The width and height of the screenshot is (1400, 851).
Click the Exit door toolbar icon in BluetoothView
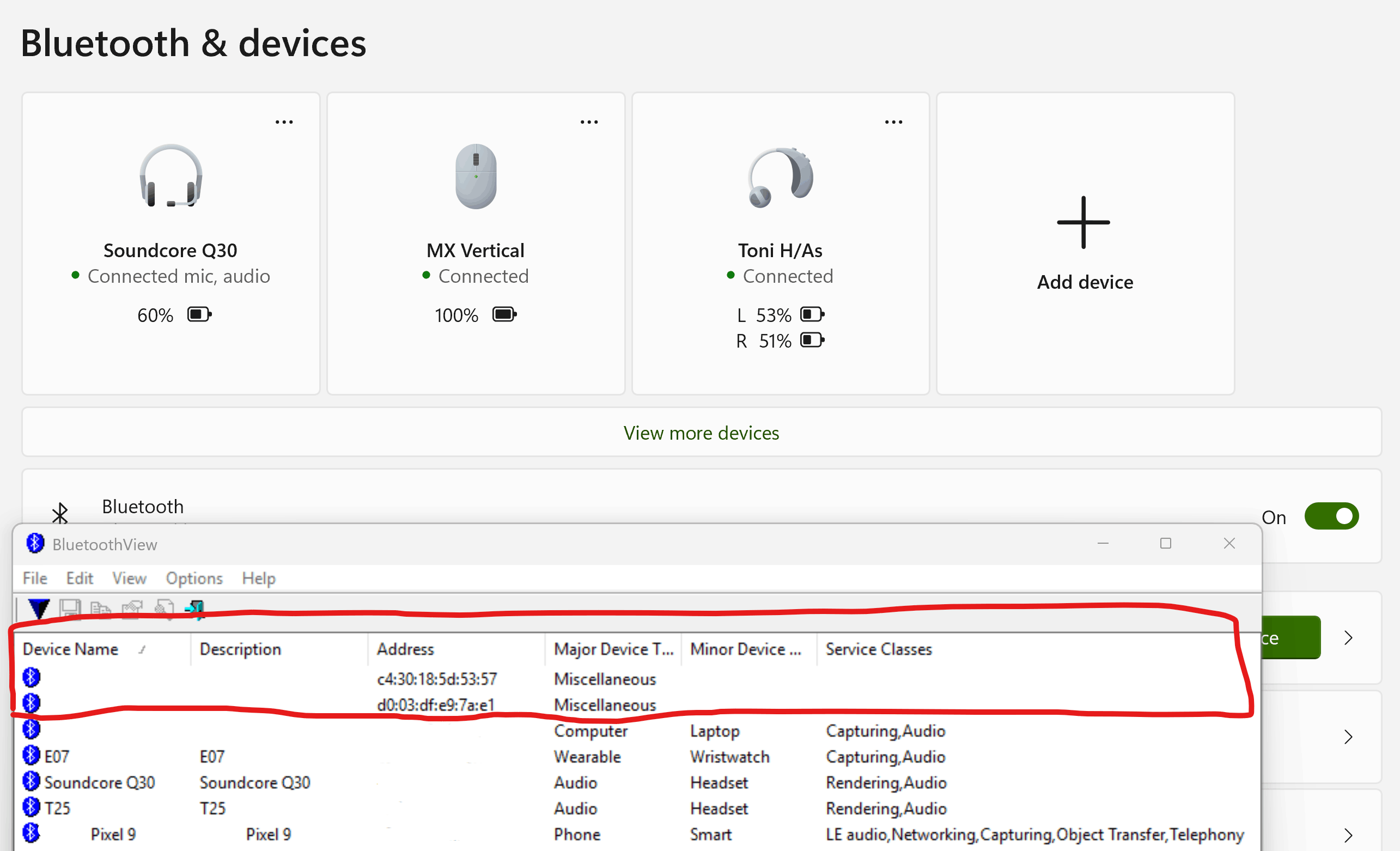pyautogui.click(x=194, y=609)
